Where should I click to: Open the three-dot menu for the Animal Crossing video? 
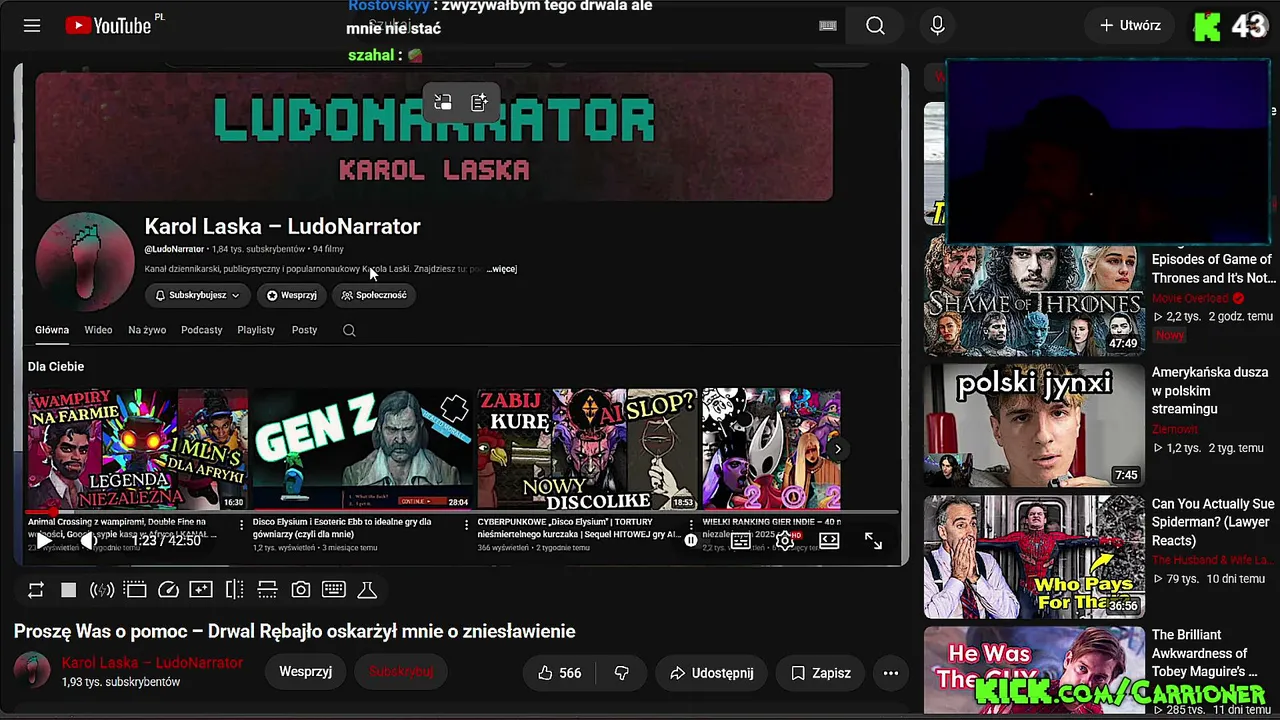point(241,524)
